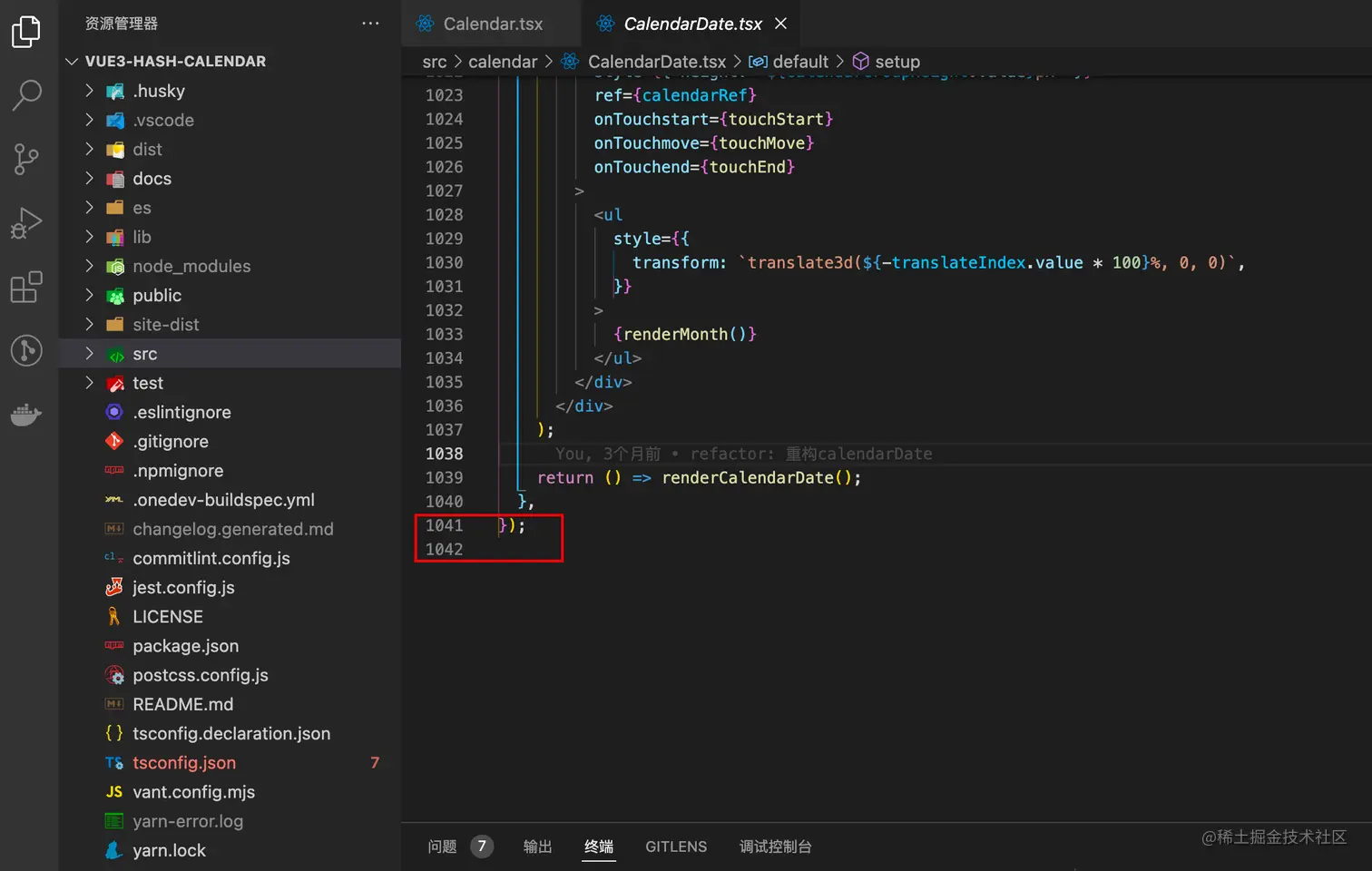Image resolution: width=1372 pixels, height=871 pixels.
Task: Switch to the Calendar.tsx tab
Action: point(491,24)
